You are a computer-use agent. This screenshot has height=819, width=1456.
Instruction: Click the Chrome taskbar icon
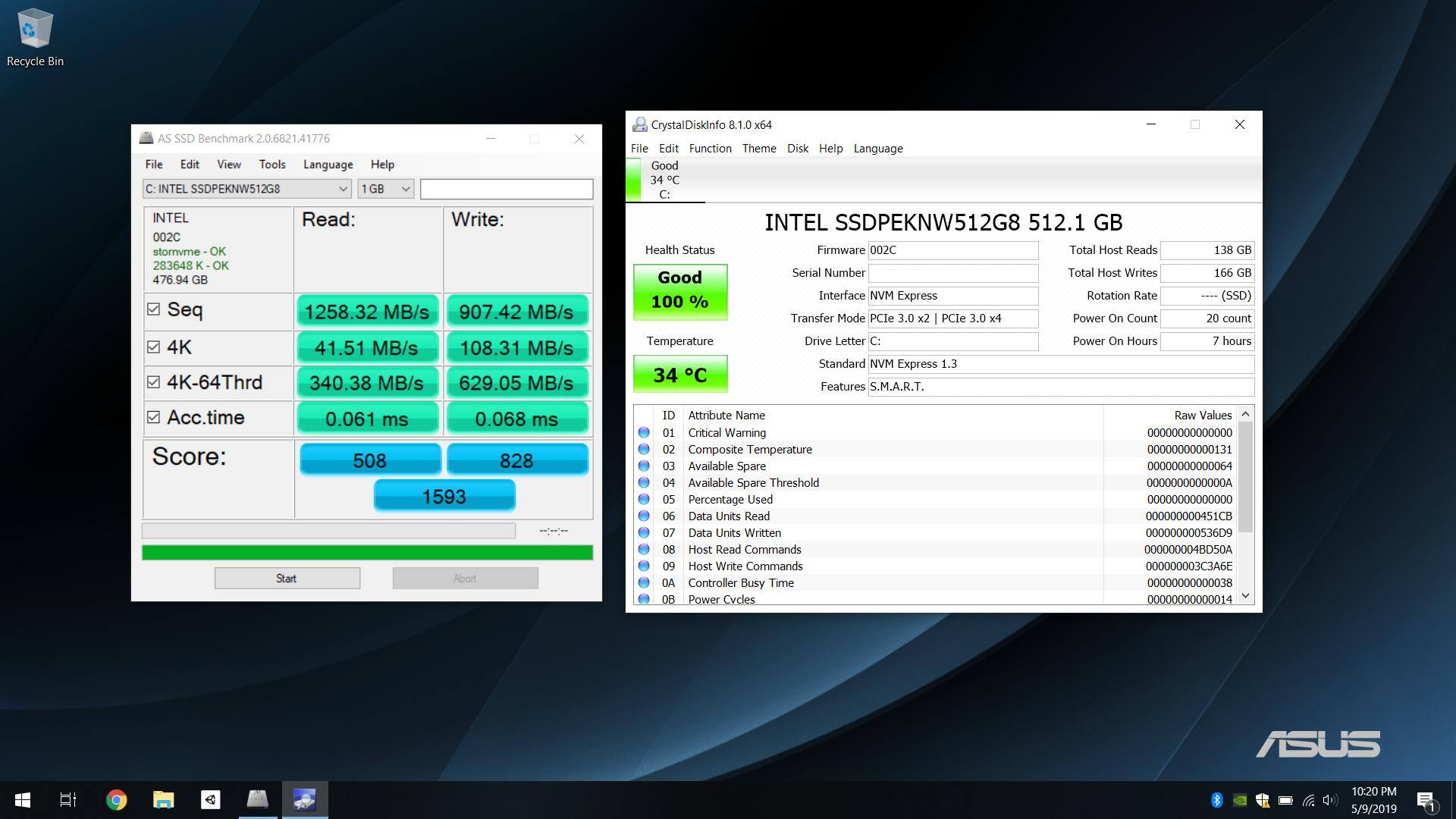point(116,800)
